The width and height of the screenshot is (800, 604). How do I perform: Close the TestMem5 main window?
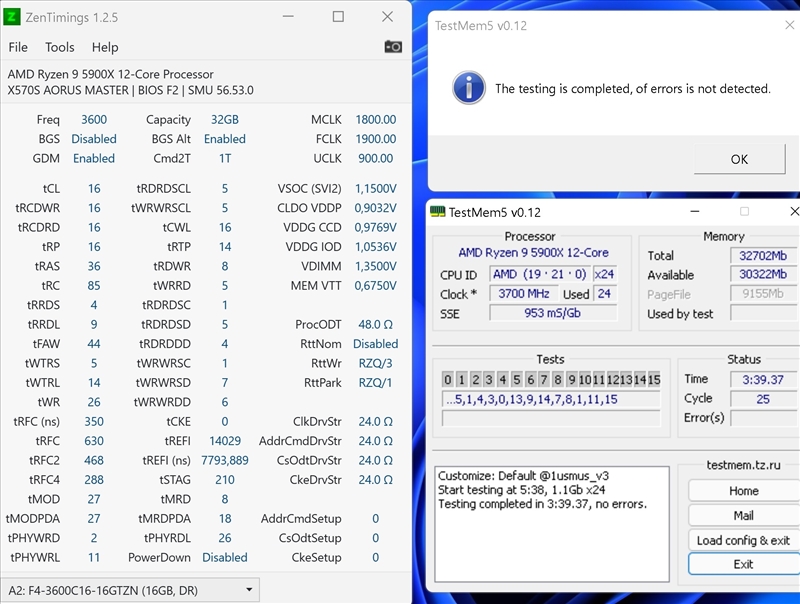[793, 212]
